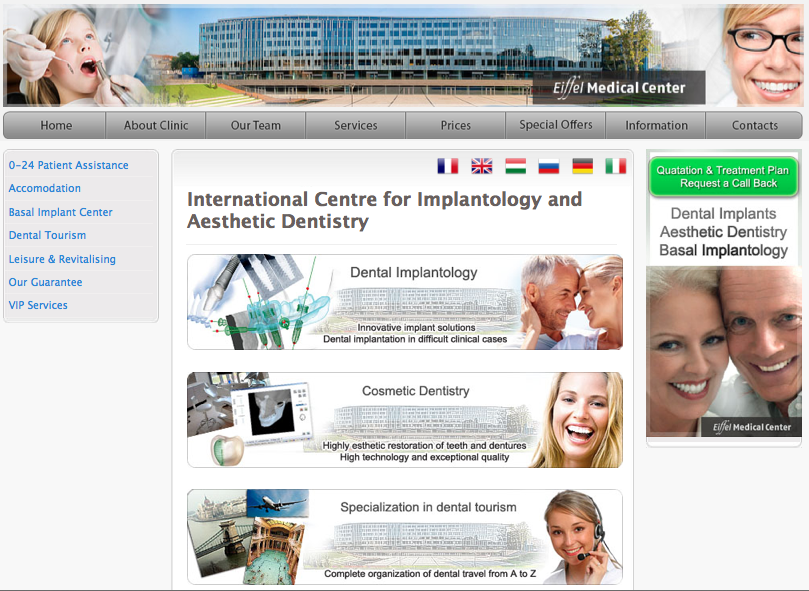
Task: Choose the Hungarian flag language
Action: [515, 166]
